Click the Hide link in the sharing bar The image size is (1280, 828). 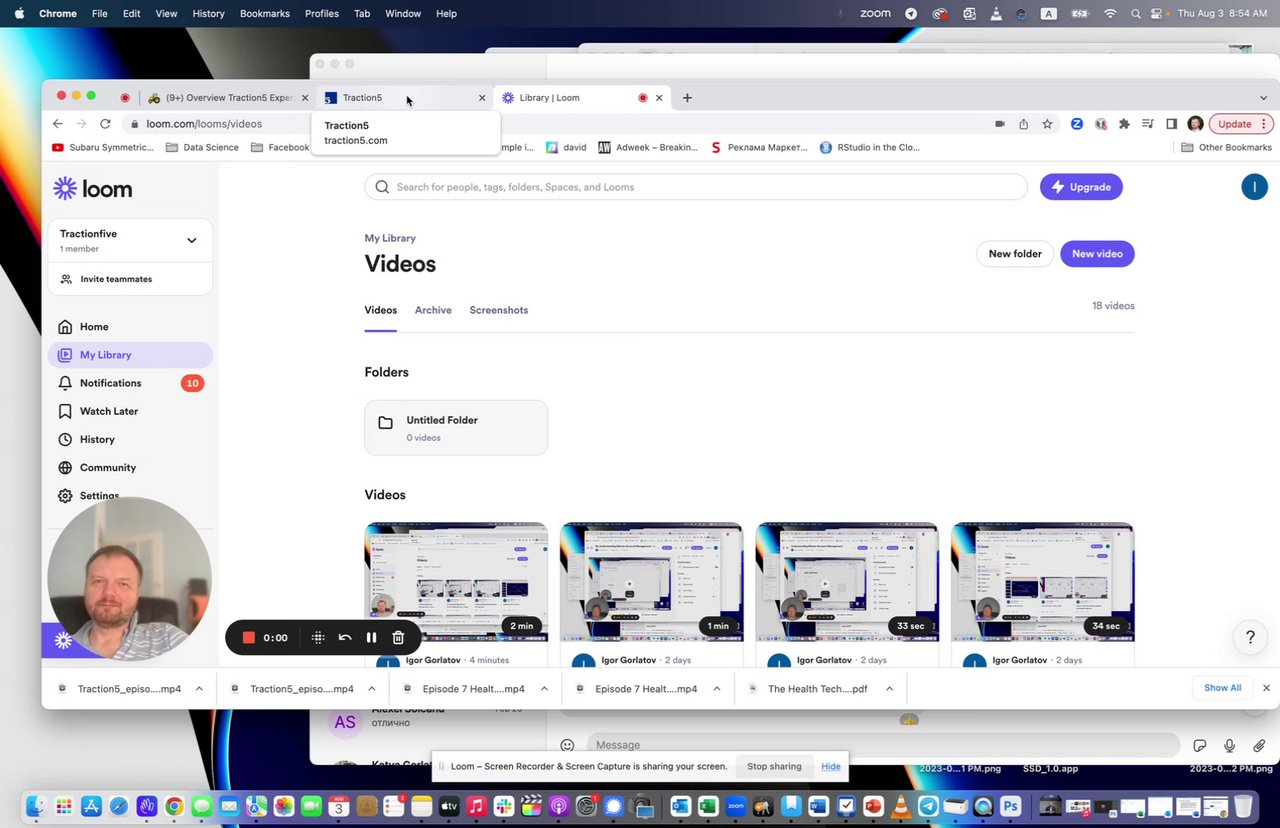[x=831, y=766]
